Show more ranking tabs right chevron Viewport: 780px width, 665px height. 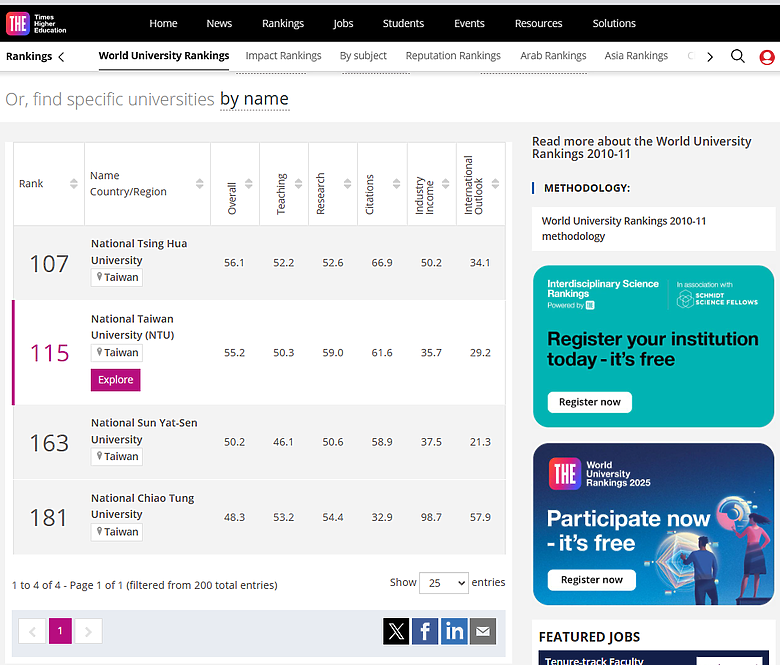click(x=710, y=57)
